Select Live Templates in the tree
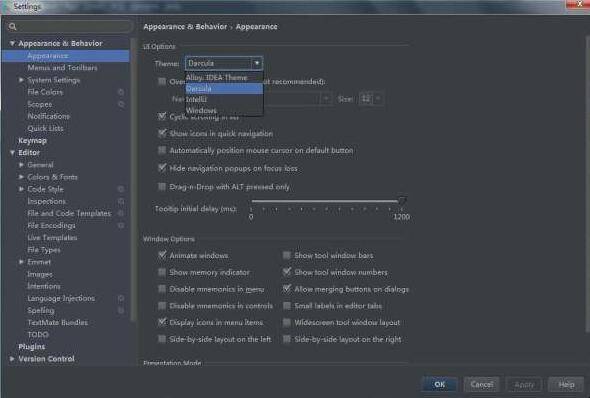 pos(52,237)
